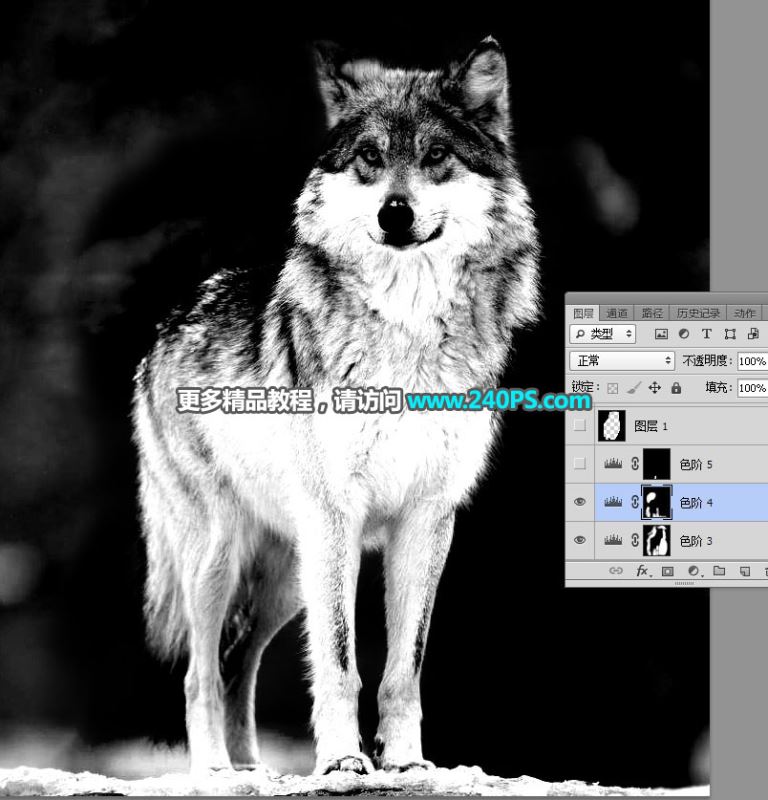Viewport: 768px width, 800px height.
Task: Show the 色阶 5 adjustment layer
Action: point(580,464)
